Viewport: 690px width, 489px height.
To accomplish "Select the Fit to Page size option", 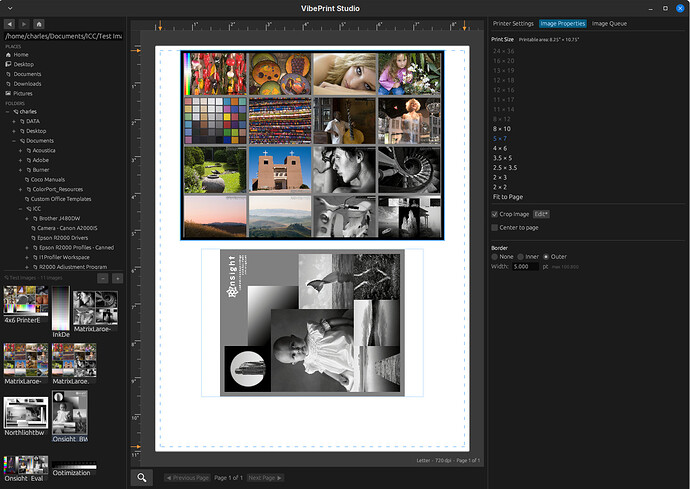I will [x=508, y=197].
